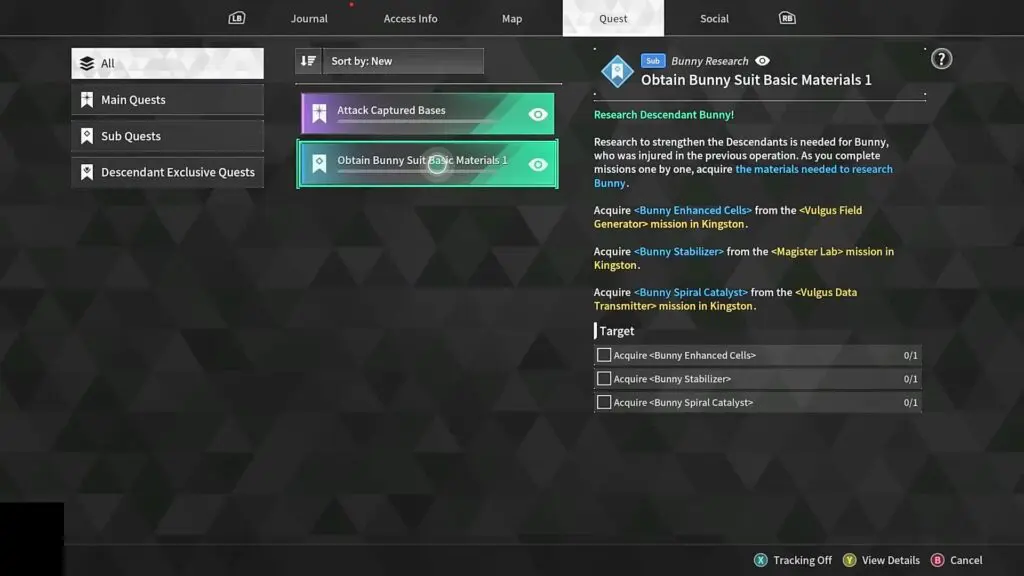Toggle tracking eye on Obtain Bunny Suit quest
Viewport: 1024px width, 576px height.
(x=538, y=164)
